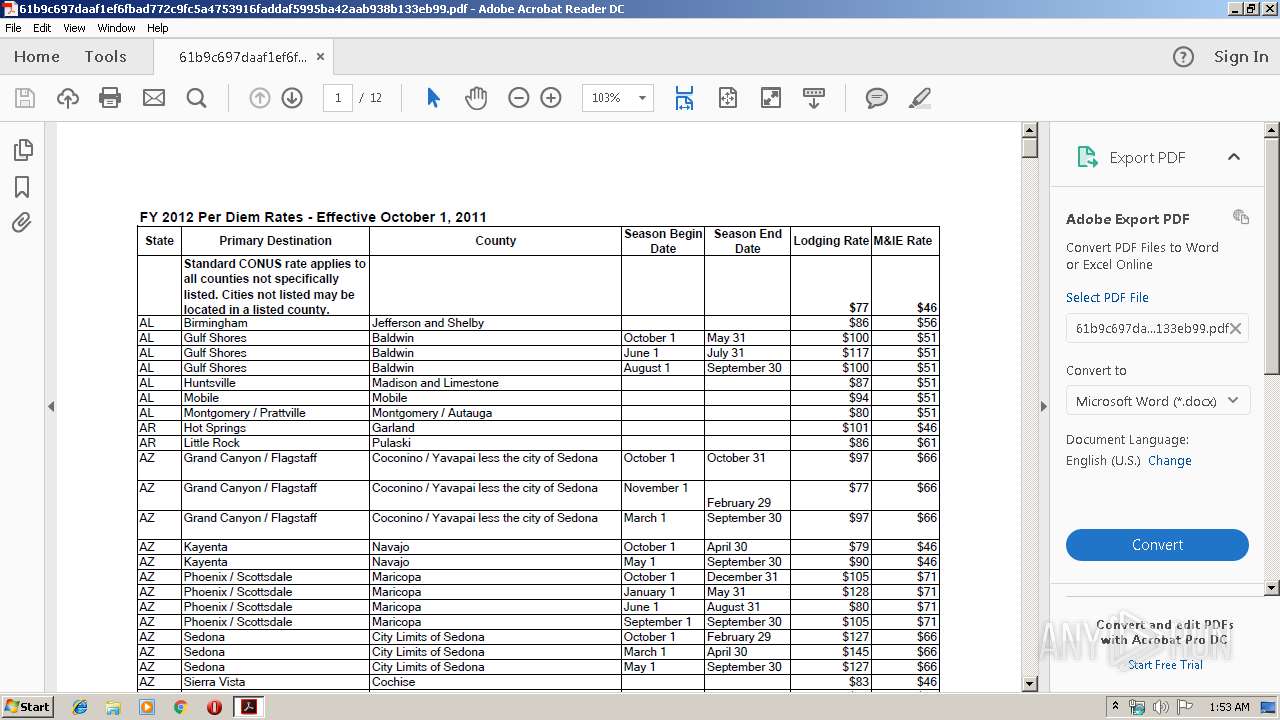Zoom out with minus icon

[x=519, y=98]
